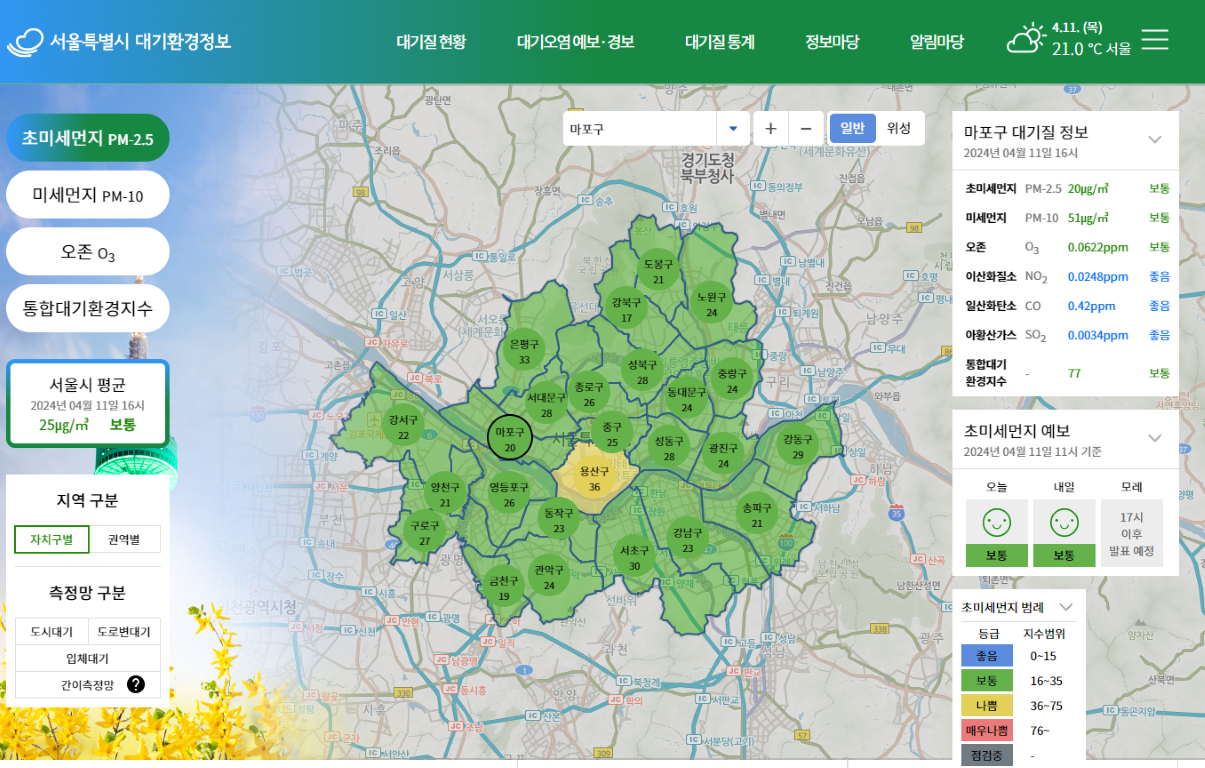Select 자치구별 region division

52,540
